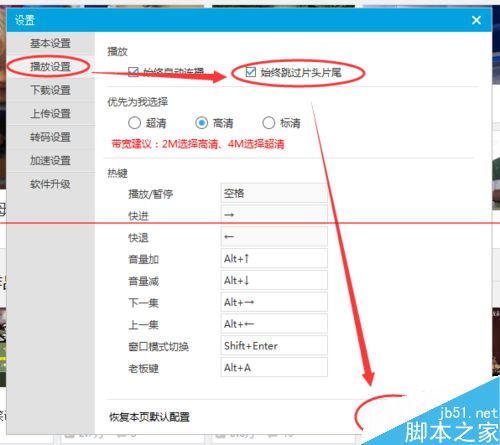Open the 基本设置 tab
Screen dimensions: 500x445
pyautogui.click(x=50, y=43)
